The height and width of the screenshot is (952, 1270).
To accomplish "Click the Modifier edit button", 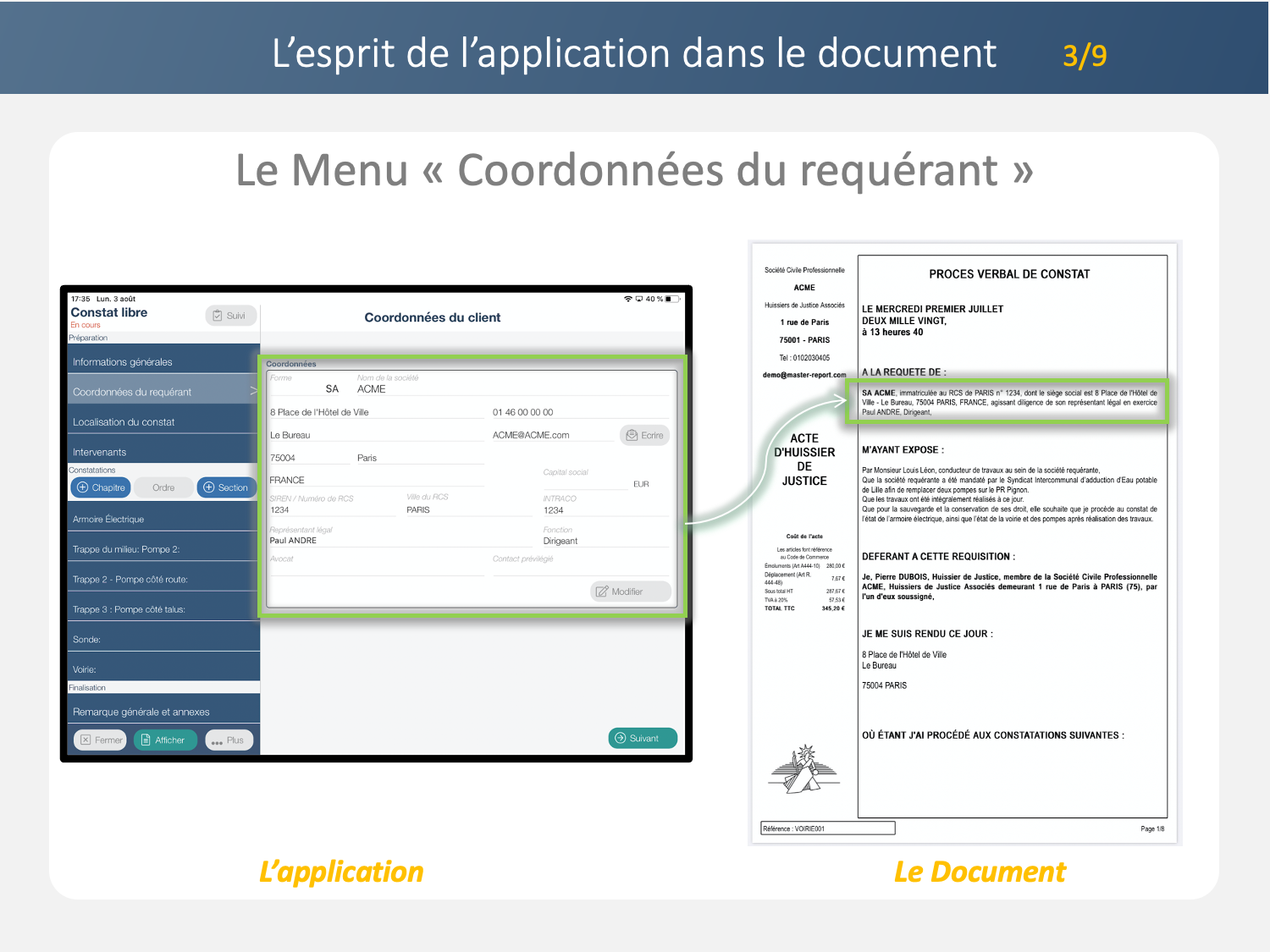I will pos(630,592).
